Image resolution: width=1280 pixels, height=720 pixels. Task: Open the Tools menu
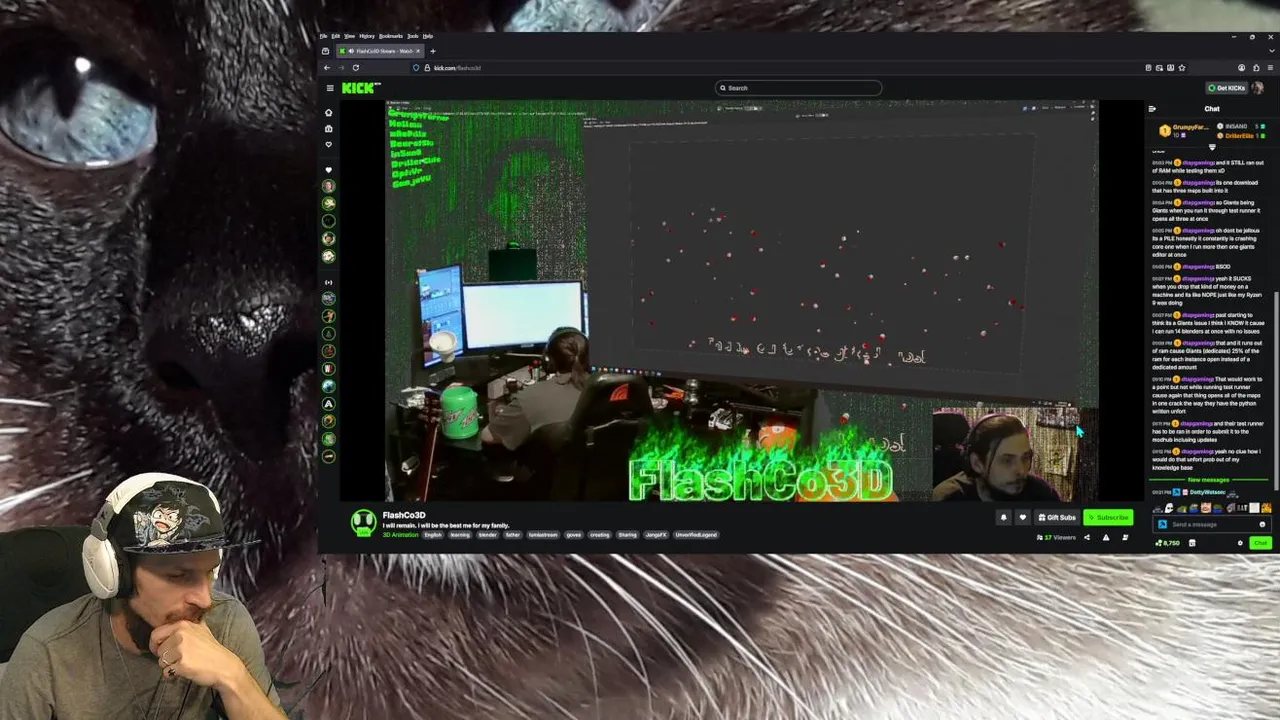[x=412, y=36]
